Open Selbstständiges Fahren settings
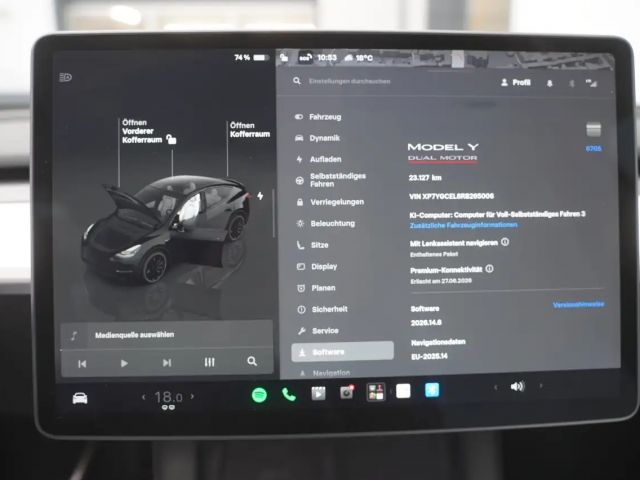Screen dimensions: 640x480 click(x=331, y=180)
